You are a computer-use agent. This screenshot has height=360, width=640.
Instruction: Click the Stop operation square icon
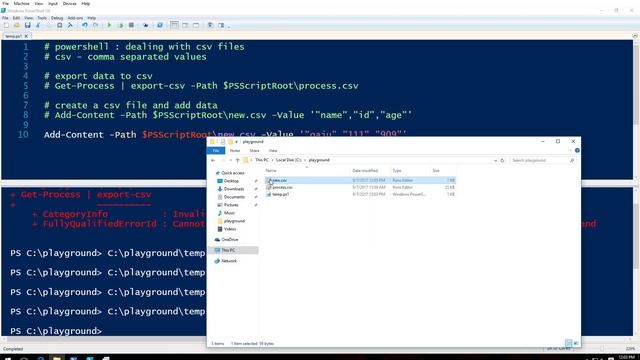[x=131, y=25]
